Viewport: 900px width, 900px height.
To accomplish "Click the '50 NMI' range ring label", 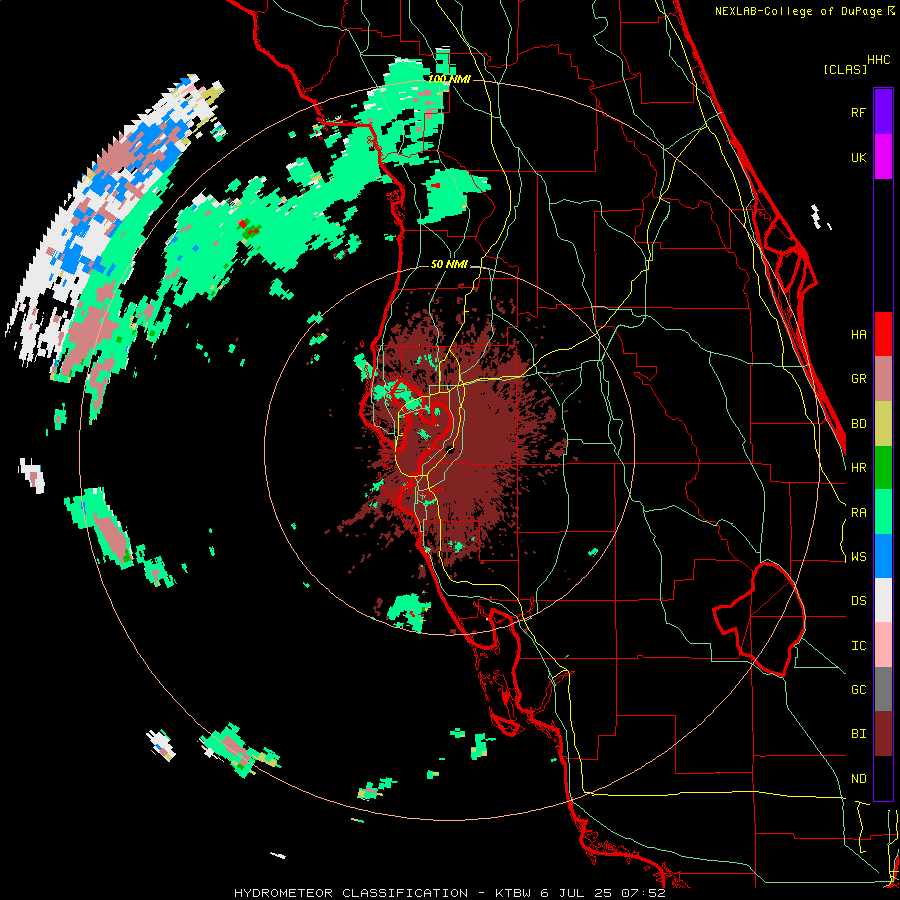I will click(x=449, y=264).
